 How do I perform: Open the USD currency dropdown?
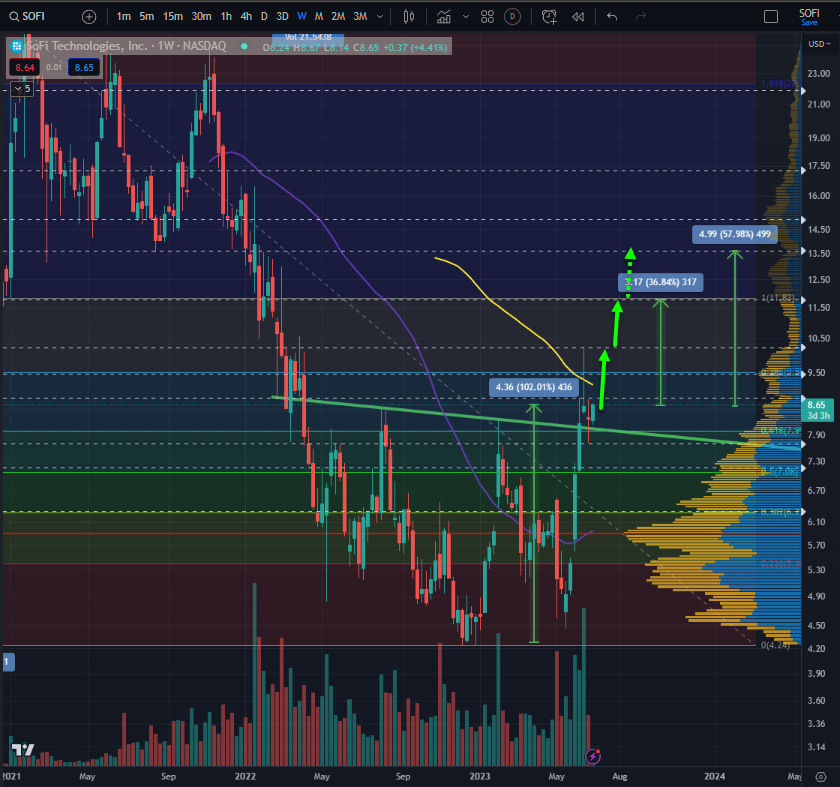click(x=820, y=44)
